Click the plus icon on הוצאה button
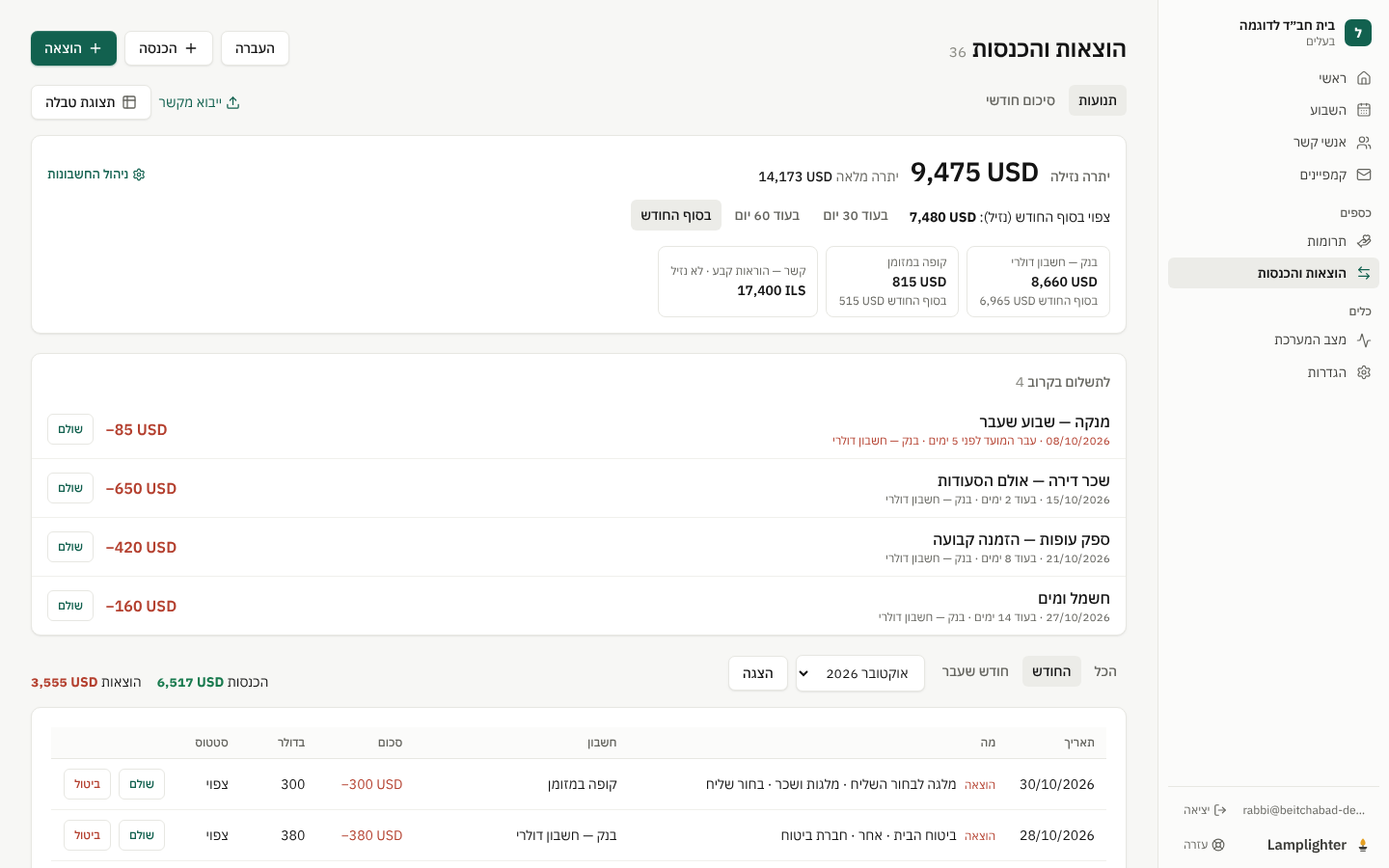Image resolution: width=1389 pixels, height=868 pixels. [95, 48]
